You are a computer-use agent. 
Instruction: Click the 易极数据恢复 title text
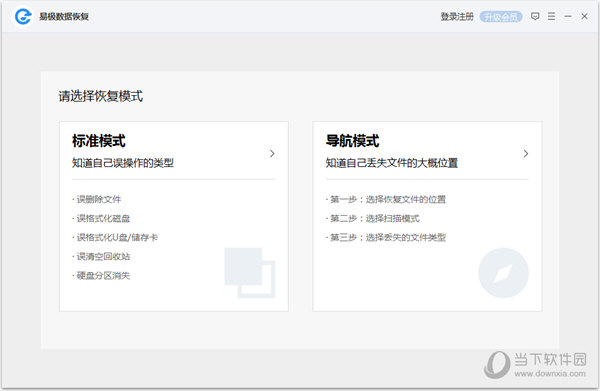coord(64,17)
